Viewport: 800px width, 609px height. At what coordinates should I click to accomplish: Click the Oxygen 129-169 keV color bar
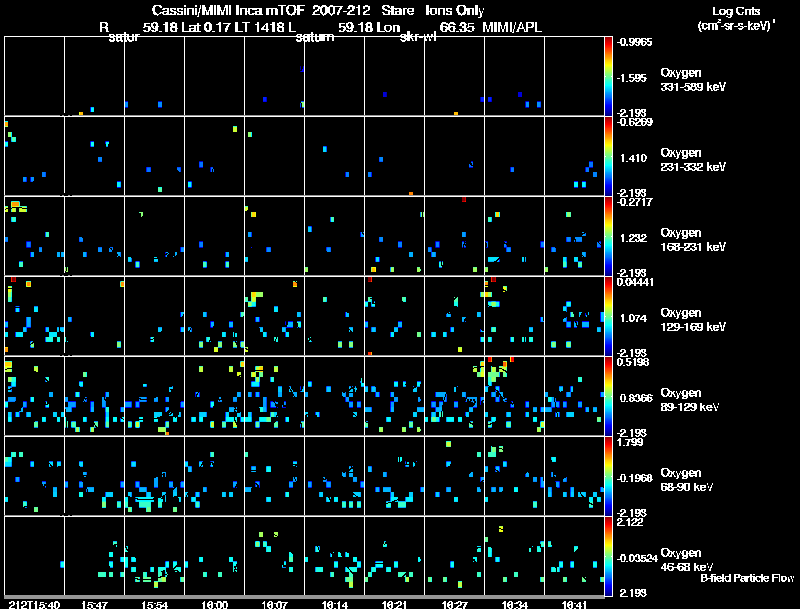pos(608,316)
